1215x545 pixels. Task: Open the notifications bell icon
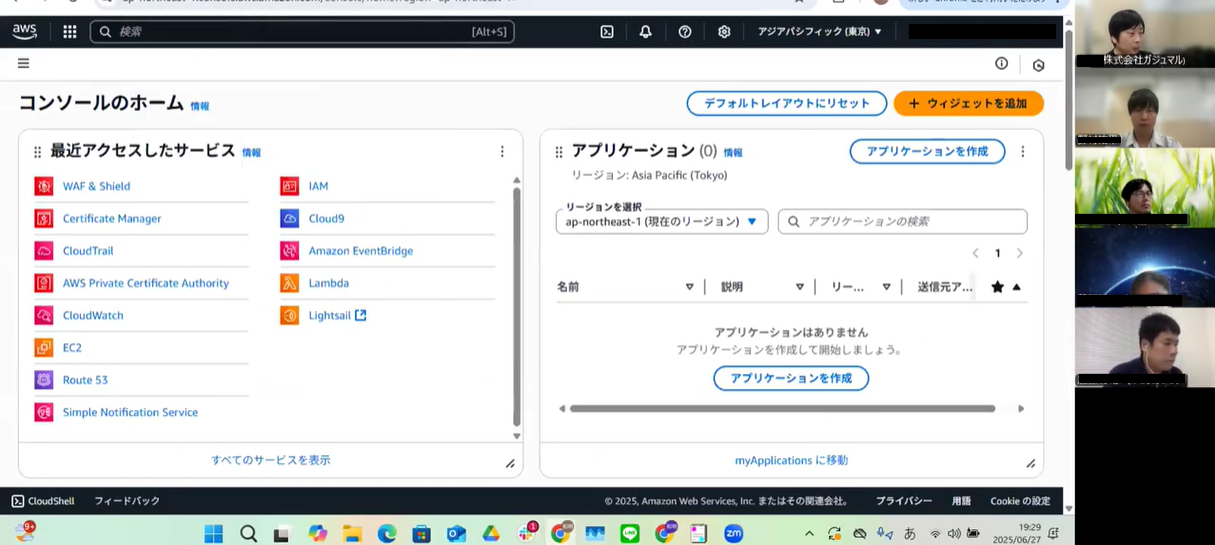[x=646, y=32]
